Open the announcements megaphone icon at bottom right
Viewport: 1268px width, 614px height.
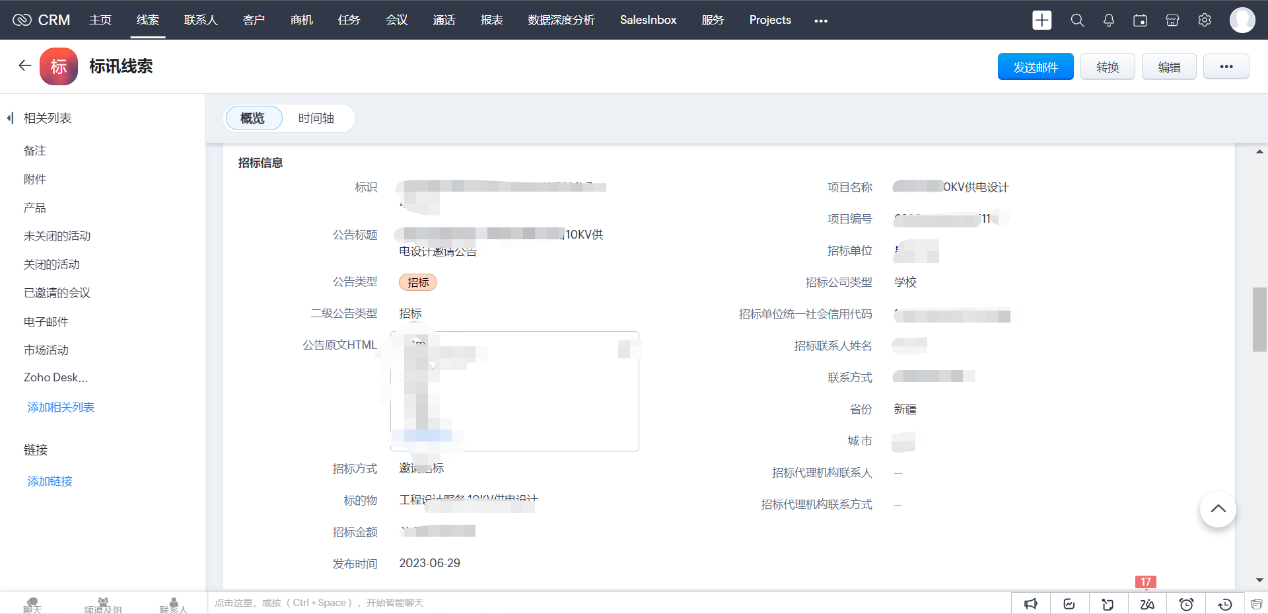click(x=1031, y=603)
